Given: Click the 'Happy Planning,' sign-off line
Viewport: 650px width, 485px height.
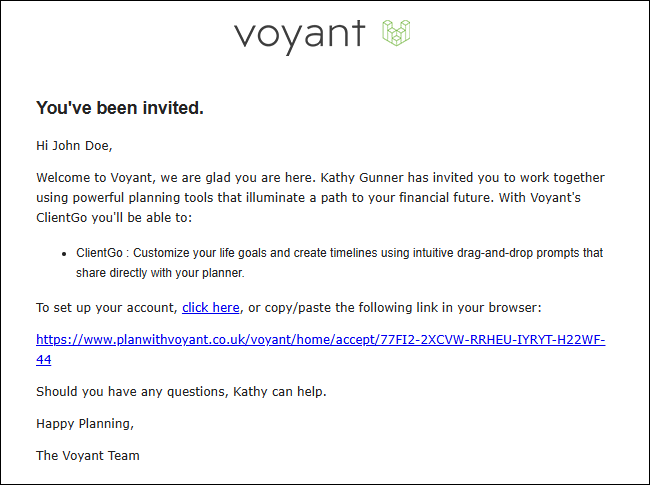Looking at the screenshot, I should tap(85, 424).
